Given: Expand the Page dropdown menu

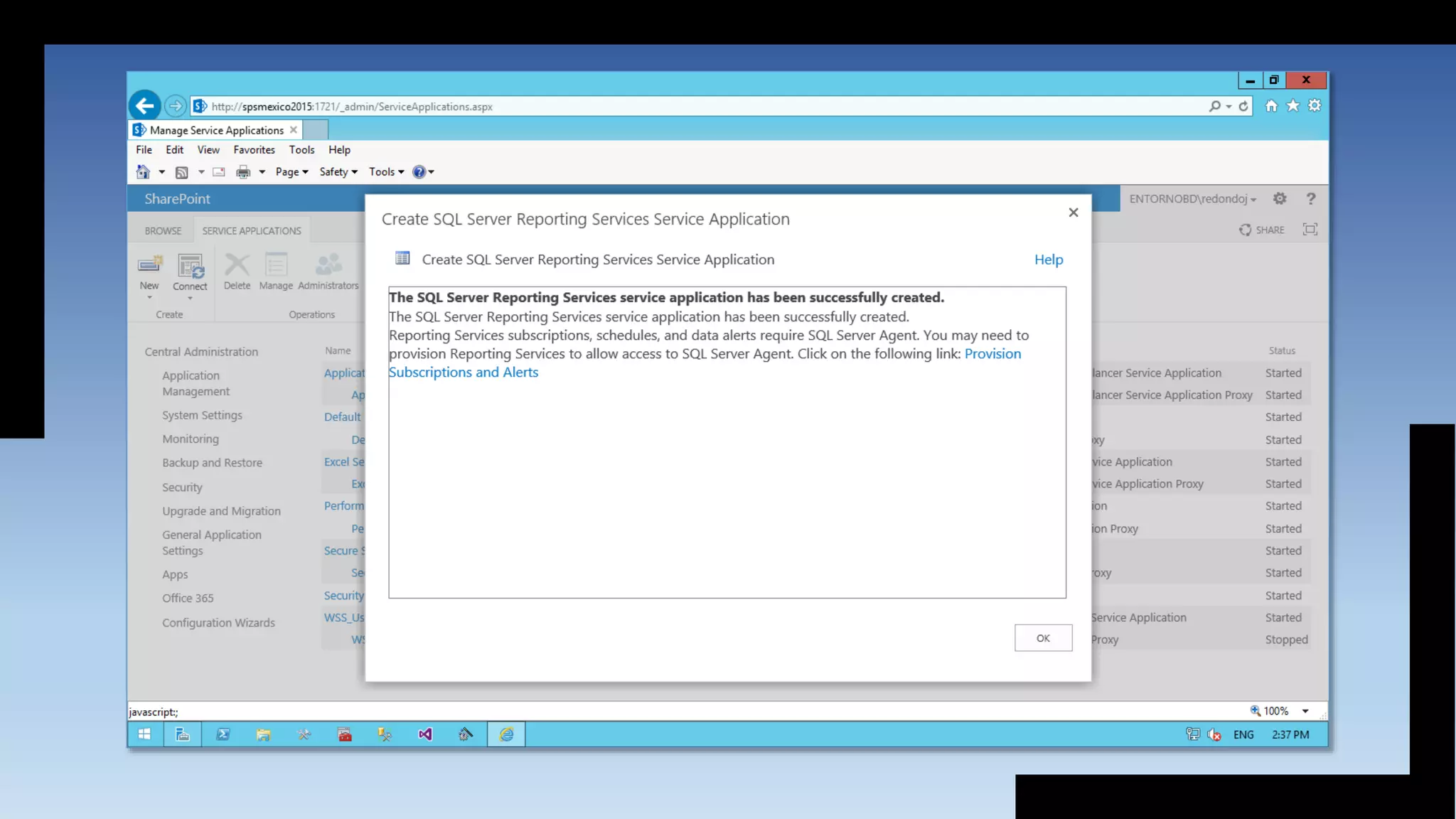Looking at the screenshot, I should tap(291, 172).
